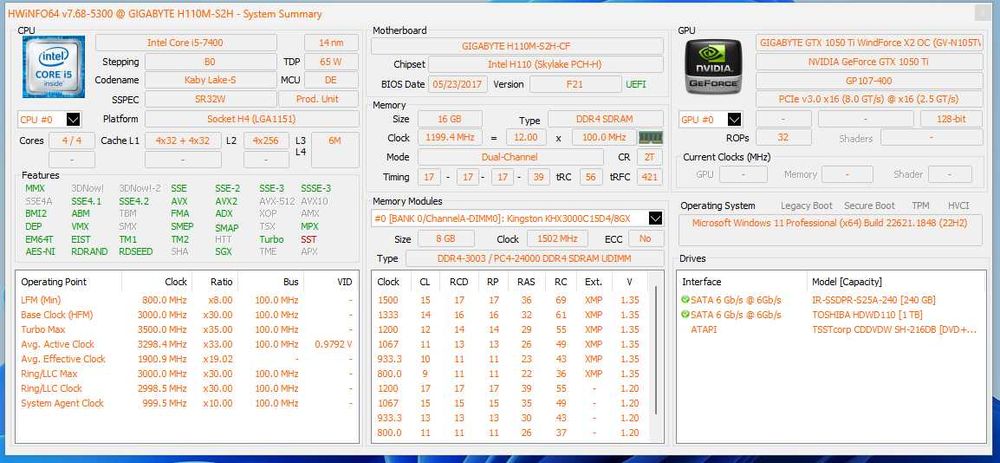Click the red SST feature label

[x=309, y=239]
